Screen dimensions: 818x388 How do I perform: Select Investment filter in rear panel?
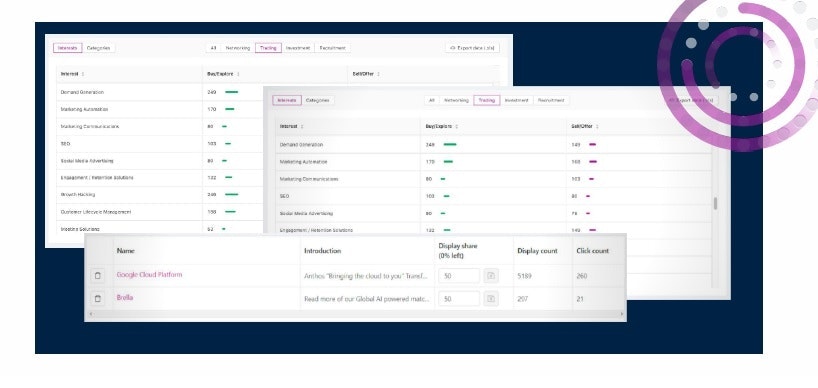pos(298,48)
